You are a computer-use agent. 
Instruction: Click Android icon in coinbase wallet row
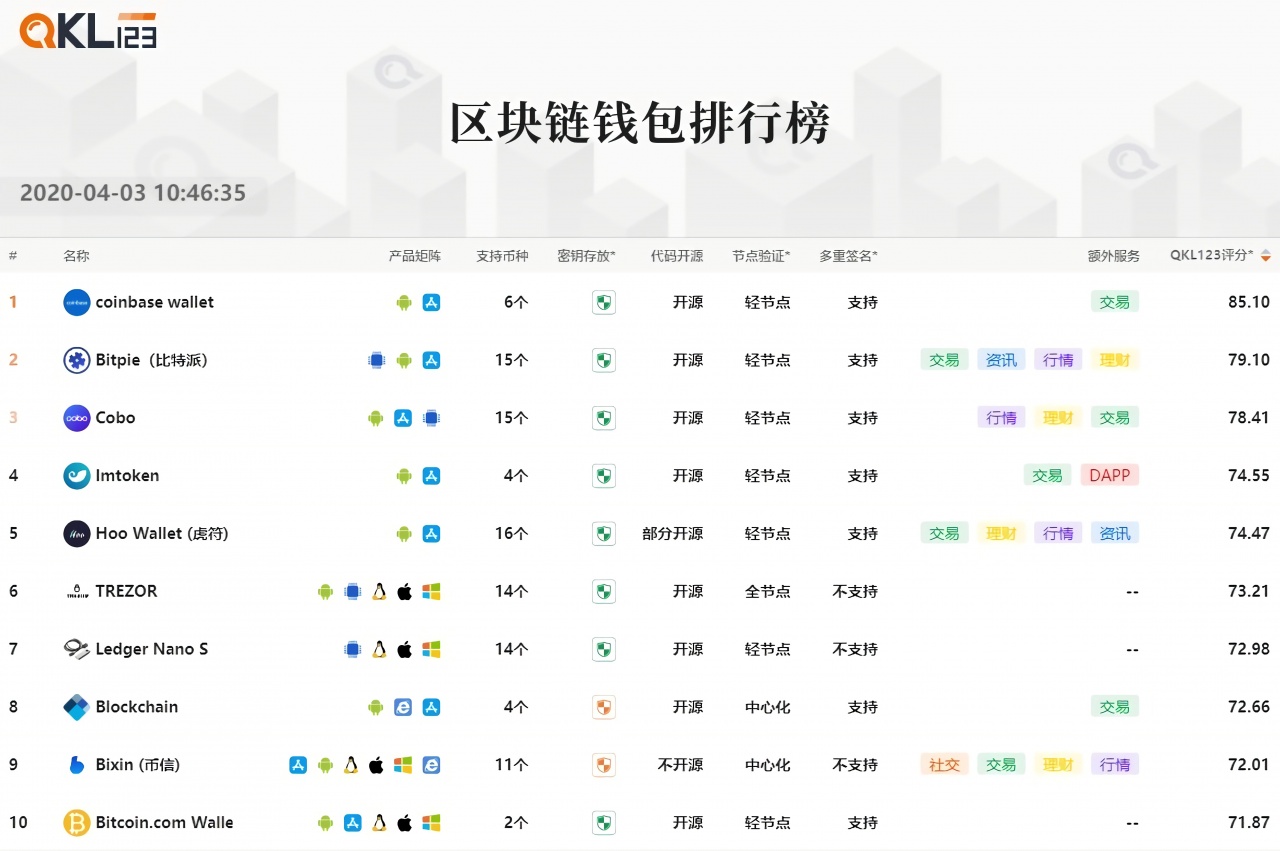point(404,302)
